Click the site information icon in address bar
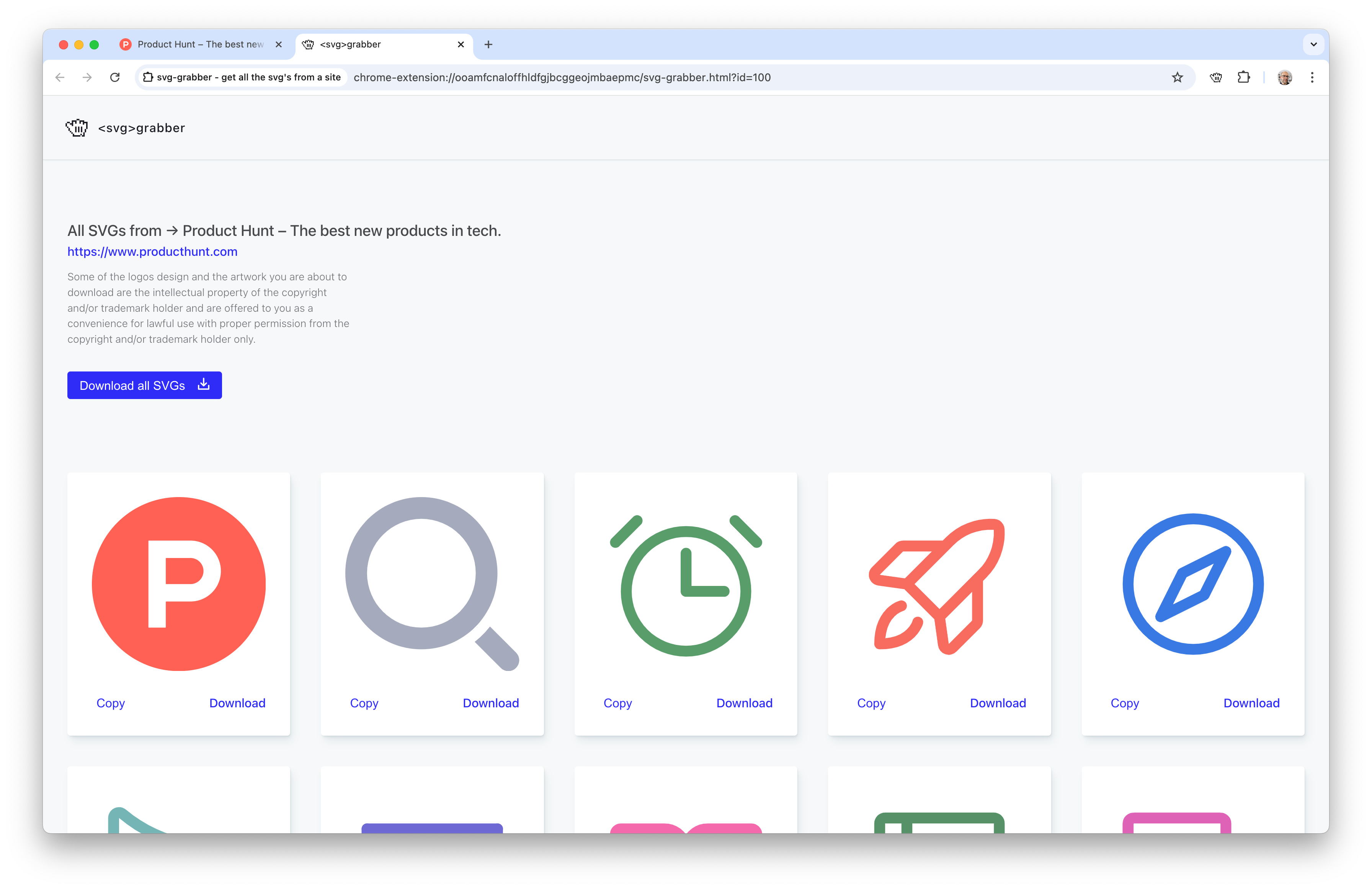Image resolution: width=1372 pixels, height=890 pixels. point(148,77)
